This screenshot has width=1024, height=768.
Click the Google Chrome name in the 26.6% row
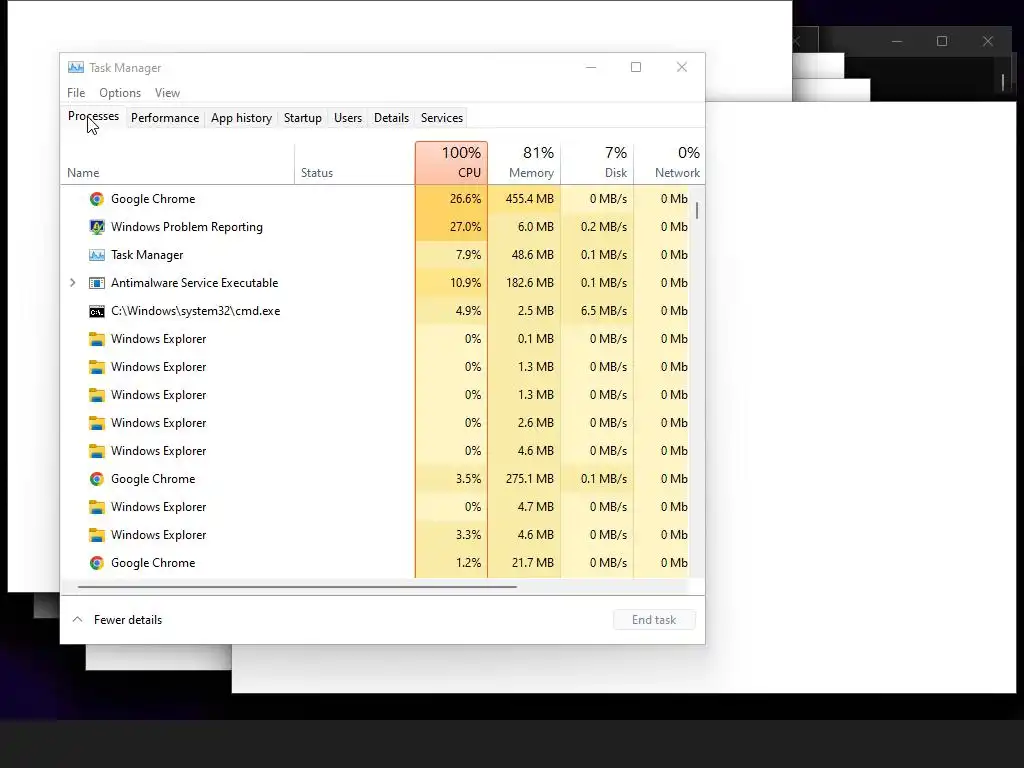point(153,199)
